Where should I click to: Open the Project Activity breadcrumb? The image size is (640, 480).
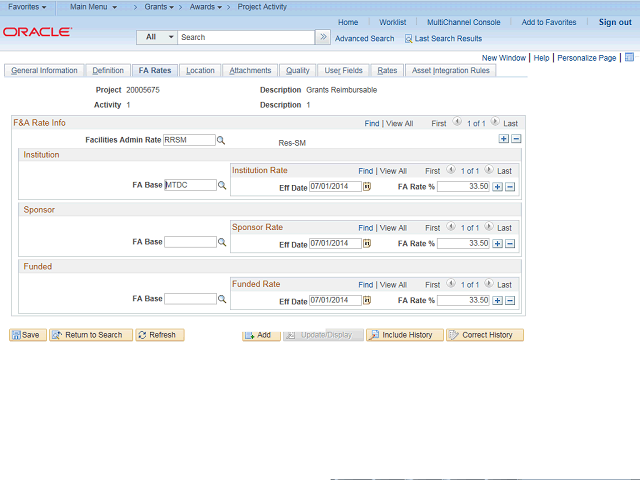[x=262, y=7]
